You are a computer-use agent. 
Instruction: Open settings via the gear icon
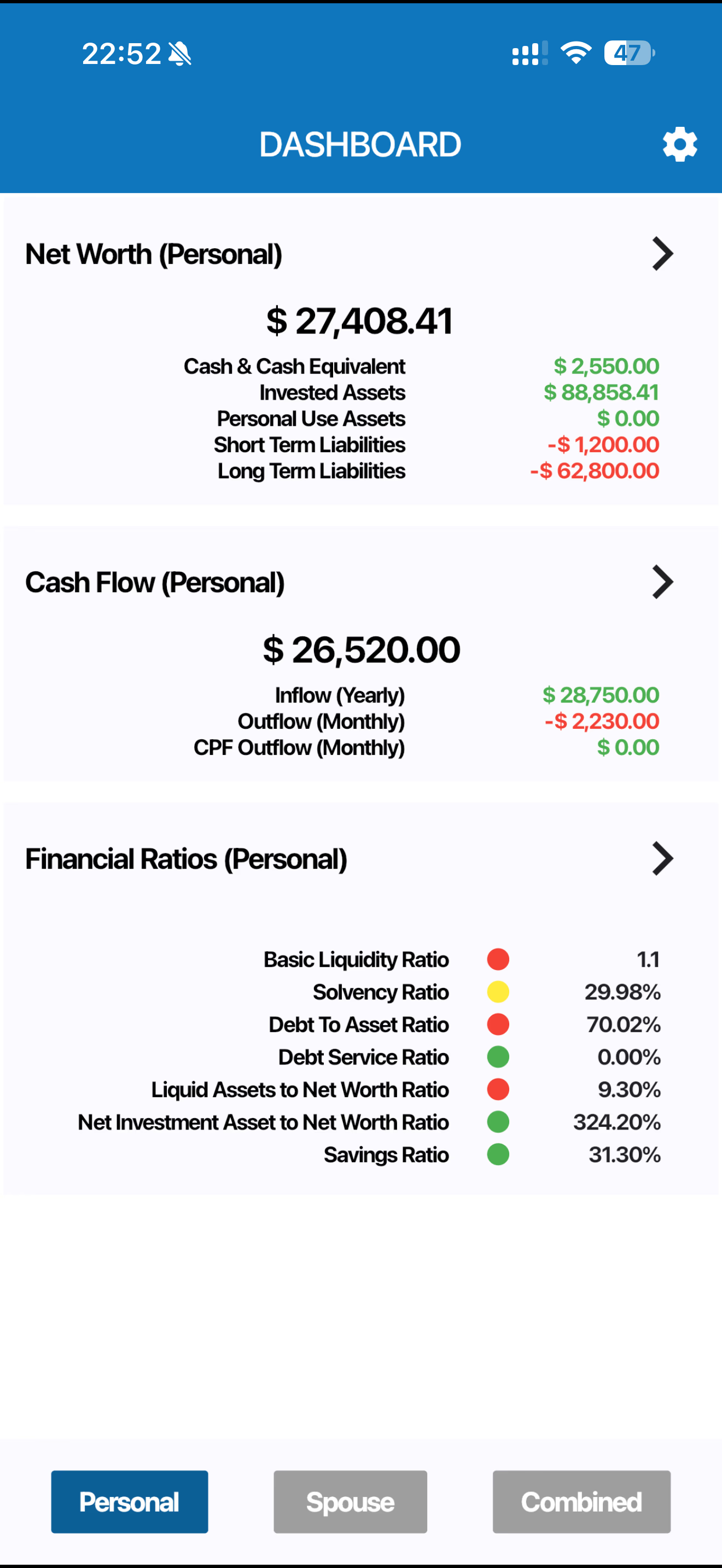(679, 144)
